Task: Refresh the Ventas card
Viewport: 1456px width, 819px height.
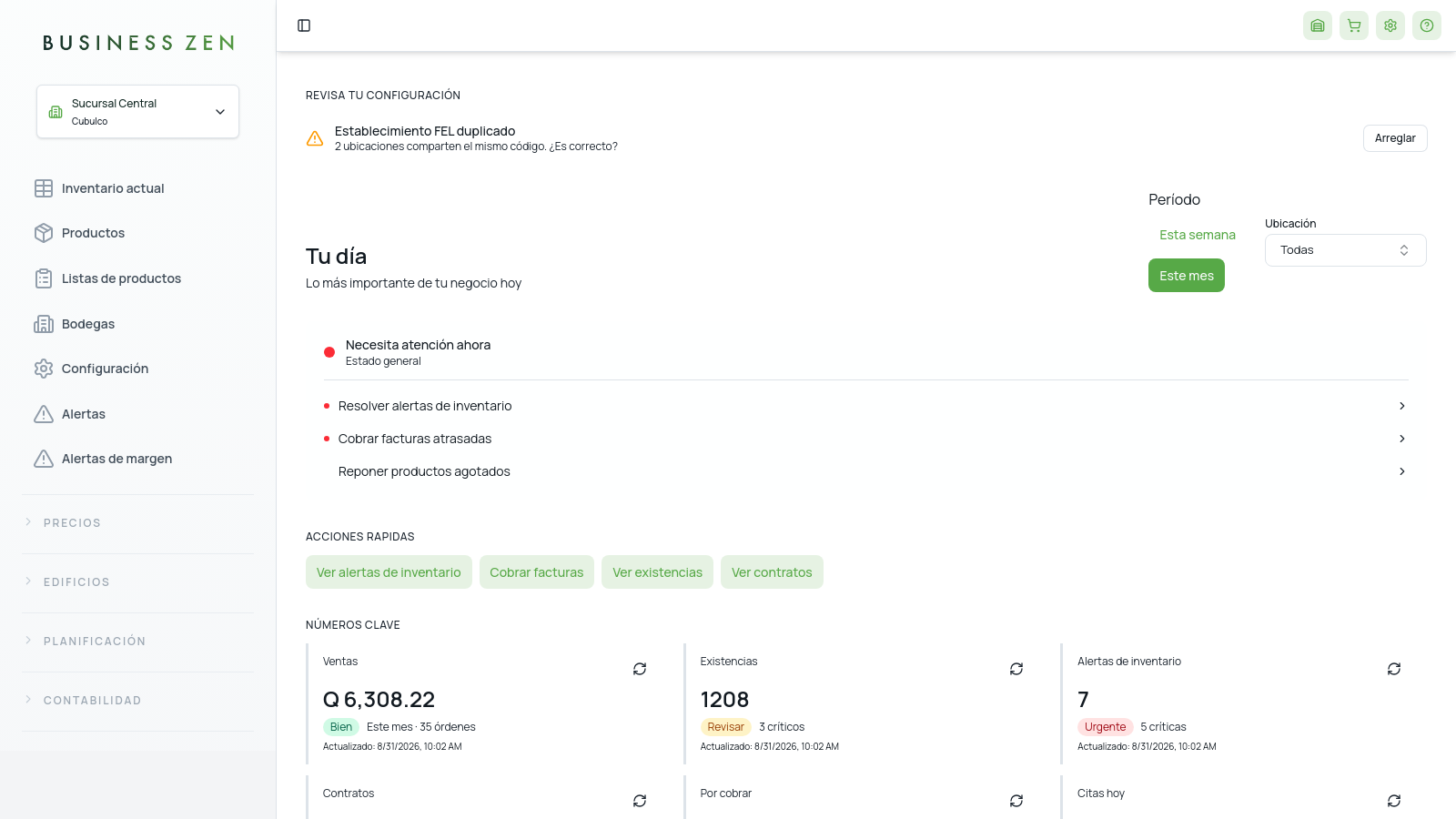Action: tap(640, 669)
